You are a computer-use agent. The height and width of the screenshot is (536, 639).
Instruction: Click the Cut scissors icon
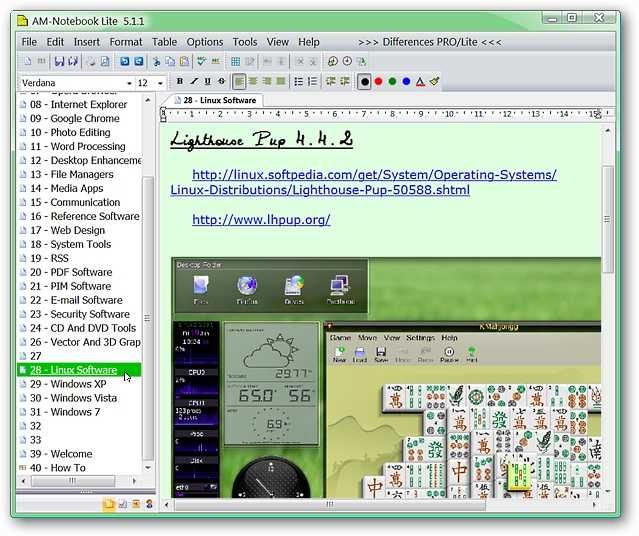point(156,62)
